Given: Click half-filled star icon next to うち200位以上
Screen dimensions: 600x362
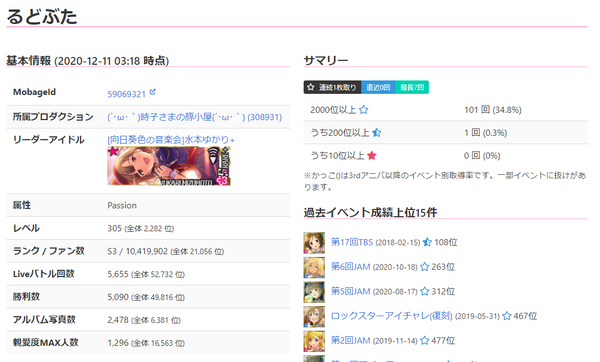Looking at the screenshot, I should (377, 133).
